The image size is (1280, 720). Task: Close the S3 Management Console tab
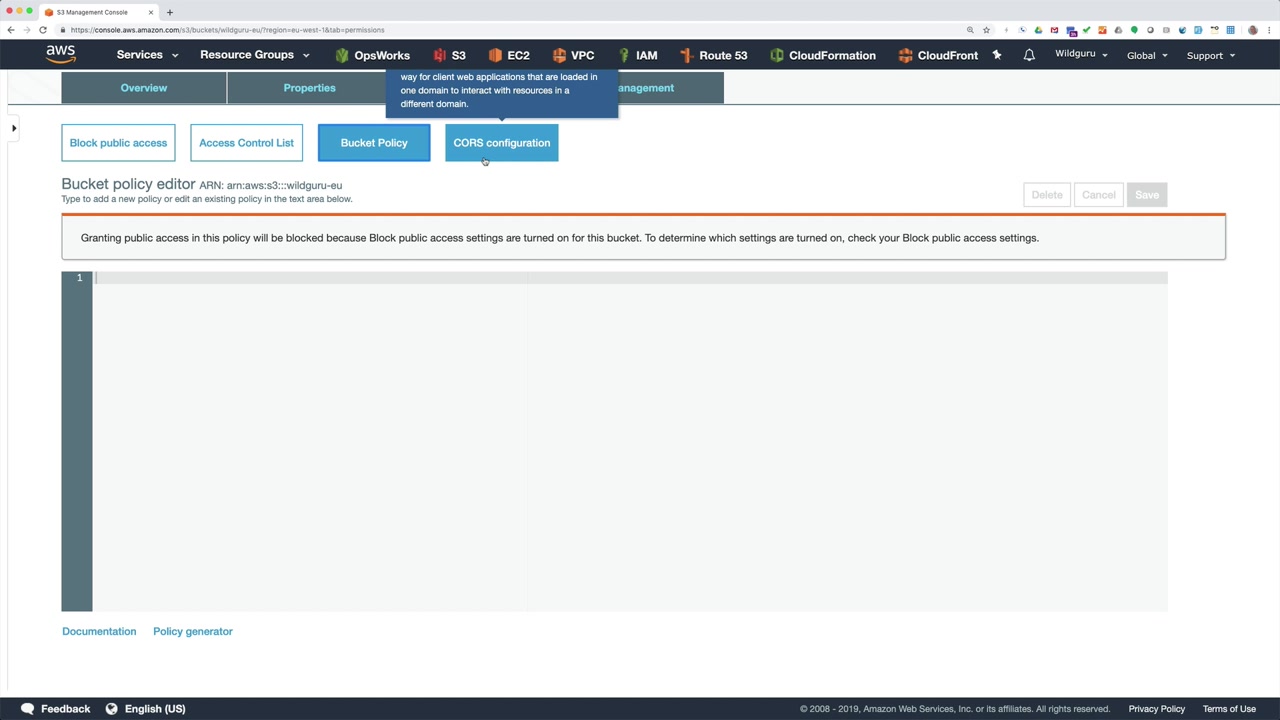151,12
